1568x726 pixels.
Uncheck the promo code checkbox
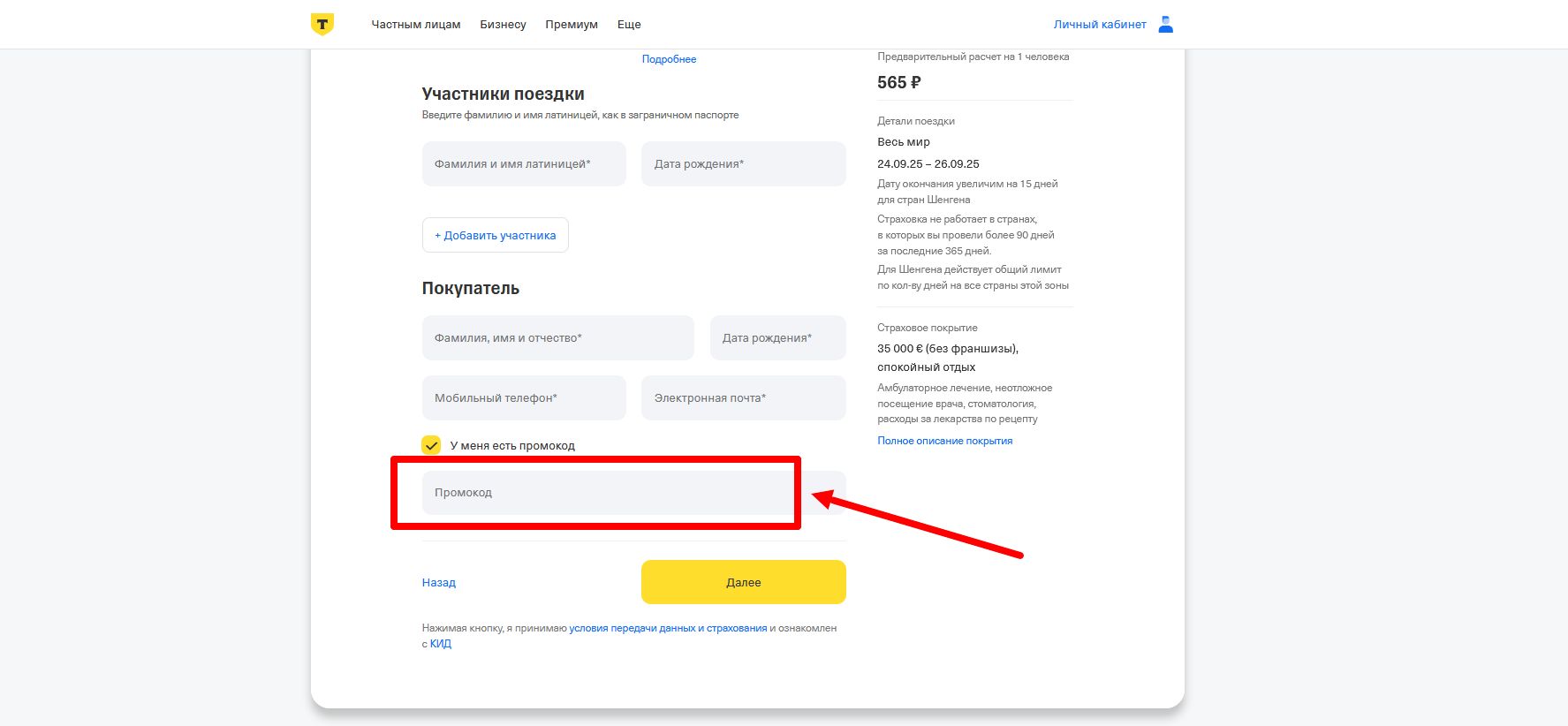click(x=431, y=445)
